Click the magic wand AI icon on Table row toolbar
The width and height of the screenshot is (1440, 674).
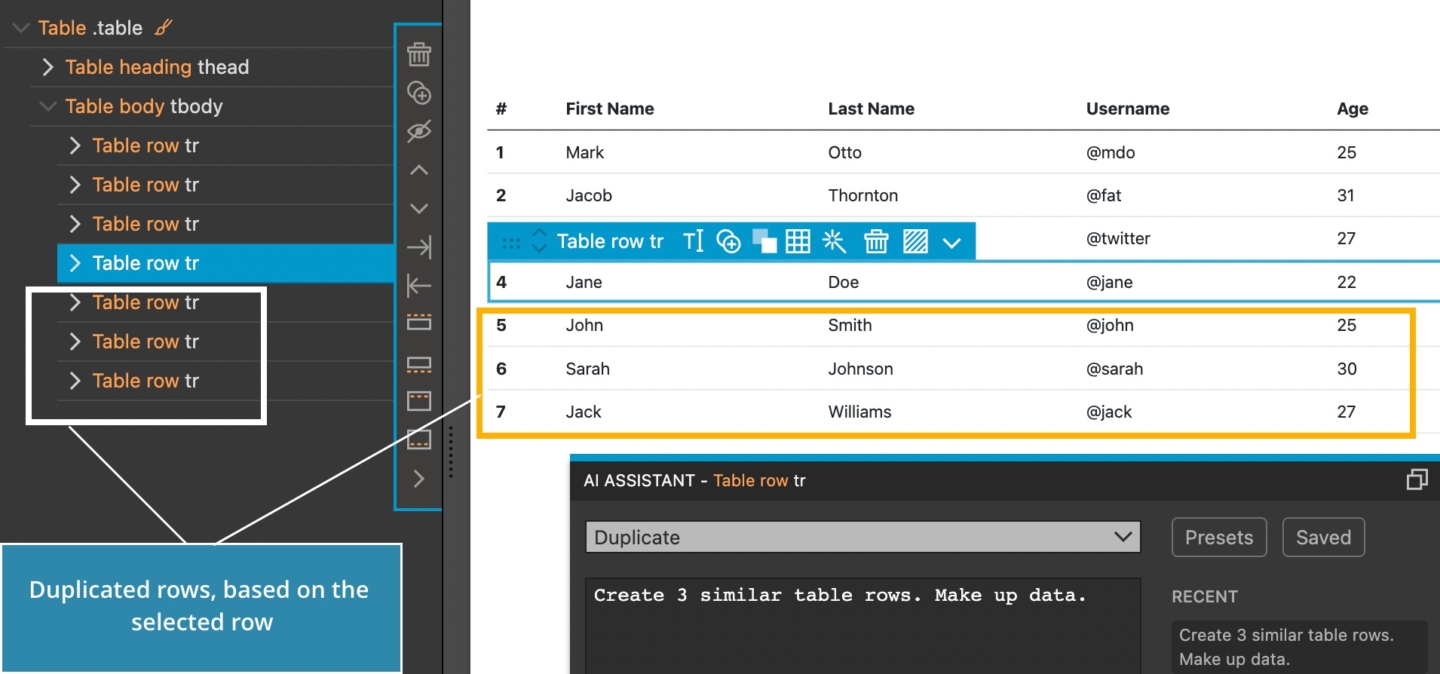pyautogui.click(x=834, y=240)
